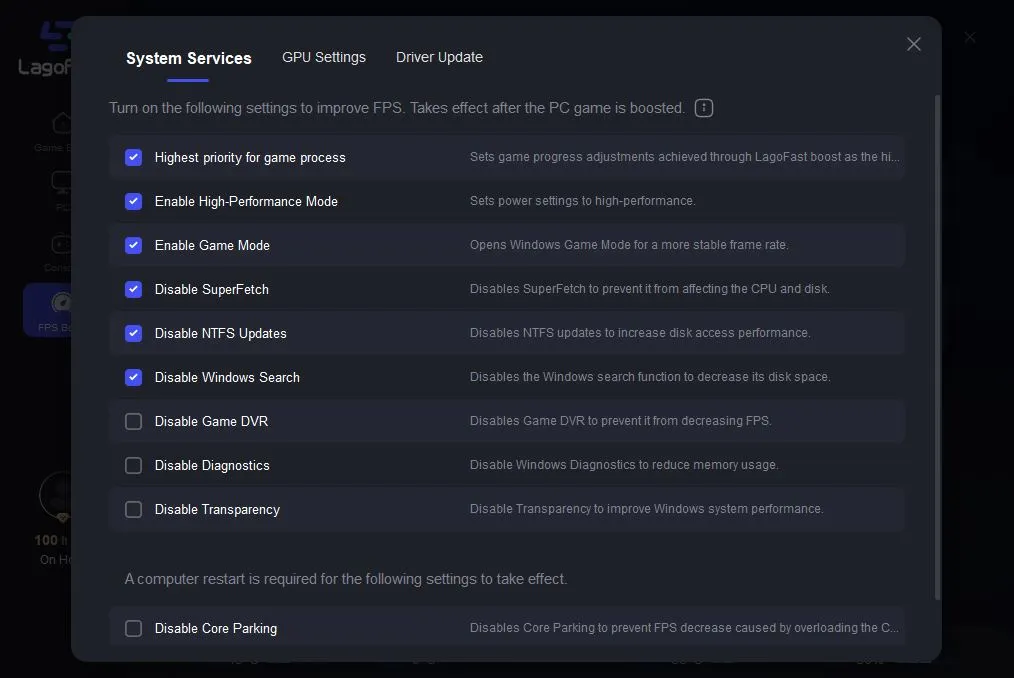Uncheck the Disable SuperFetch setting
This screenshot has height=678, width=1014.
coord(133,289)
